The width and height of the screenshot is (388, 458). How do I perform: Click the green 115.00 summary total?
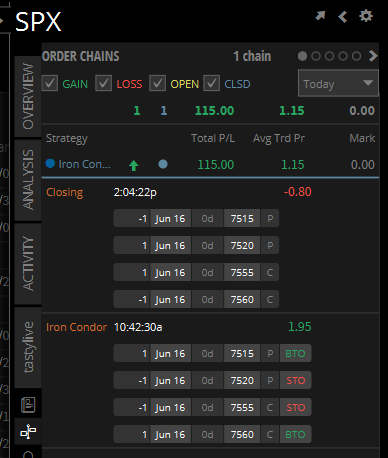click(x=214, y=110)
